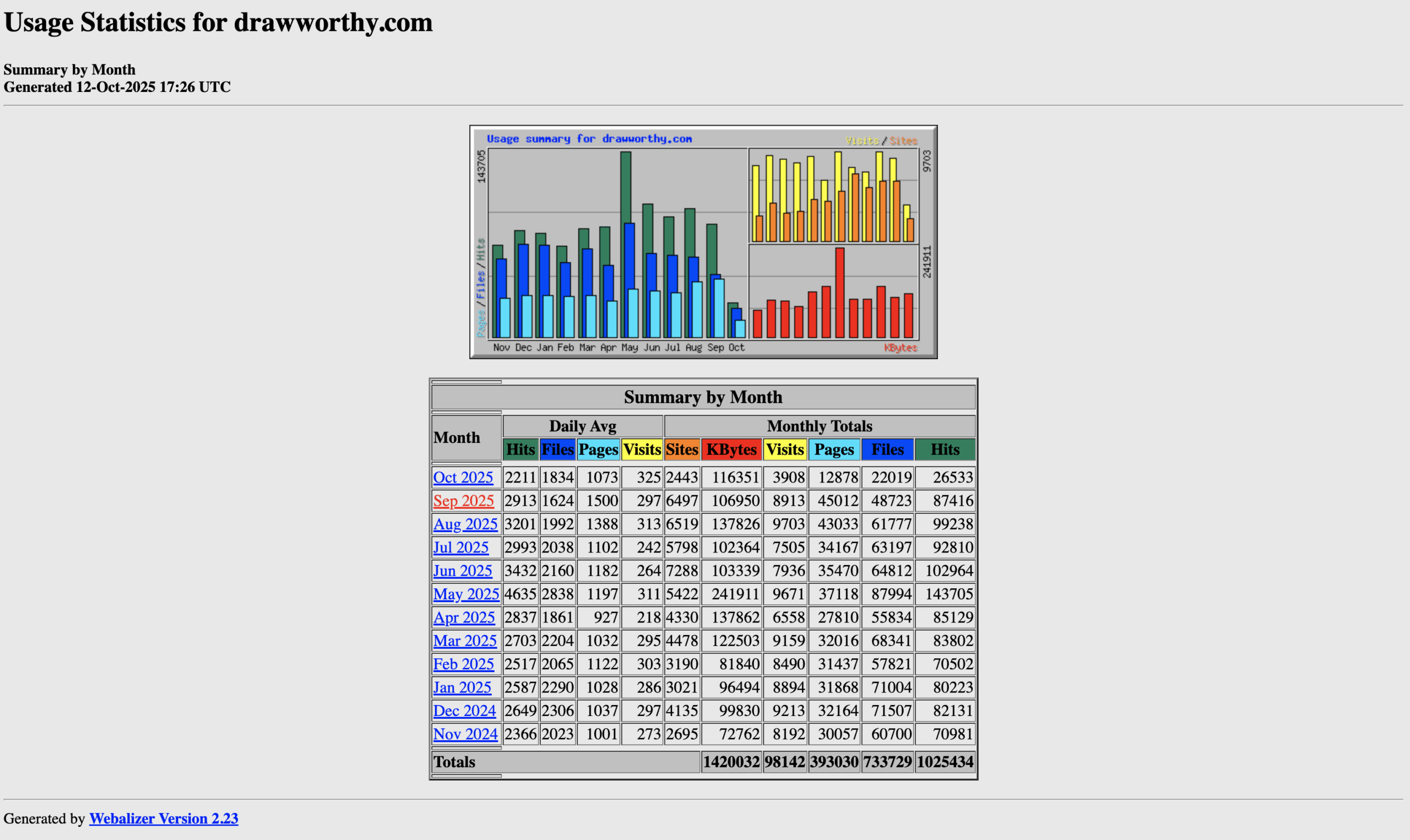Open the Jun 2025 statistics link

[463, 571]
